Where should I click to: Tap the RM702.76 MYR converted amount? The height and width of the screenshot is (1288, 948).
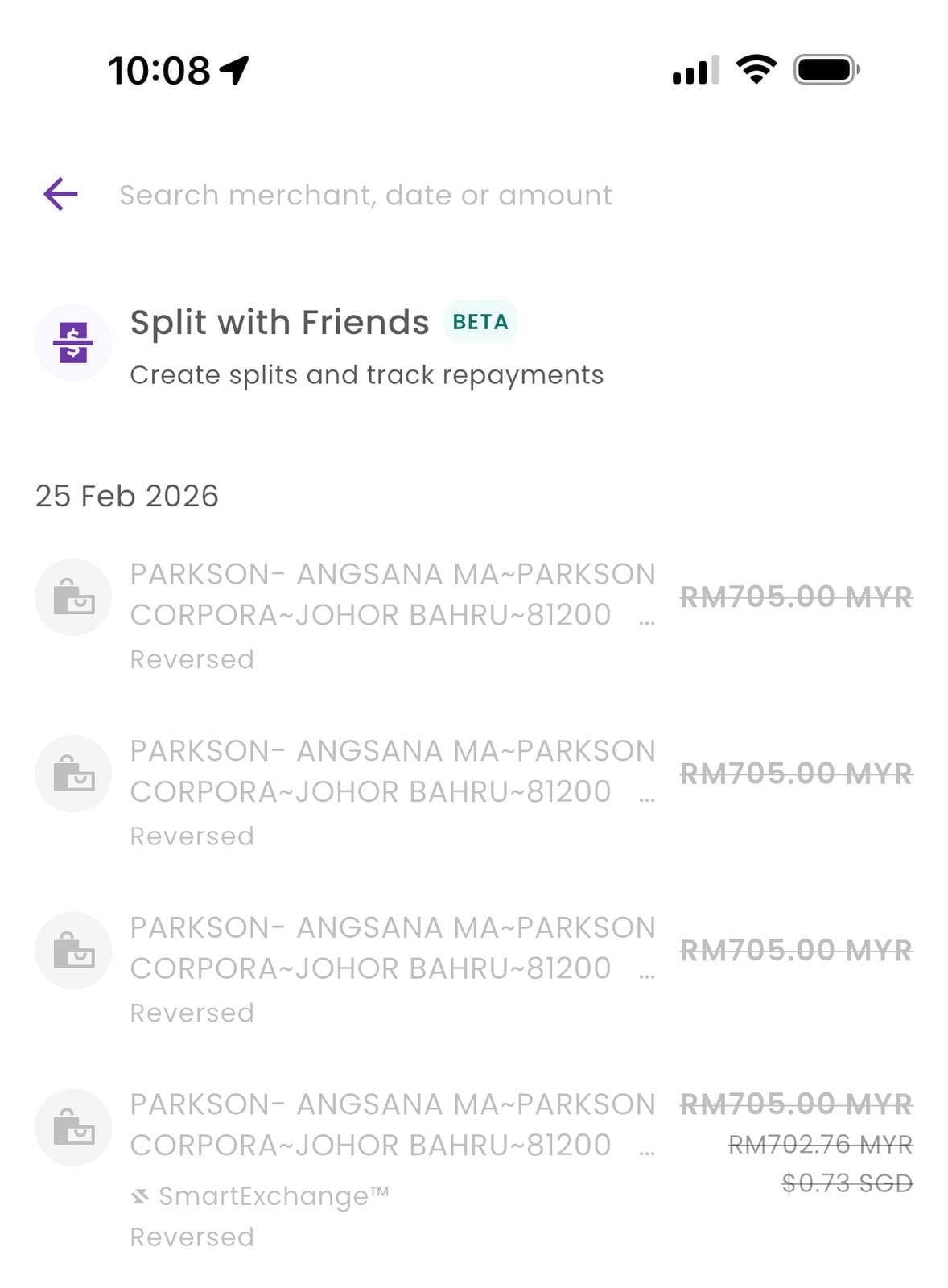(x=820, y=1145)
